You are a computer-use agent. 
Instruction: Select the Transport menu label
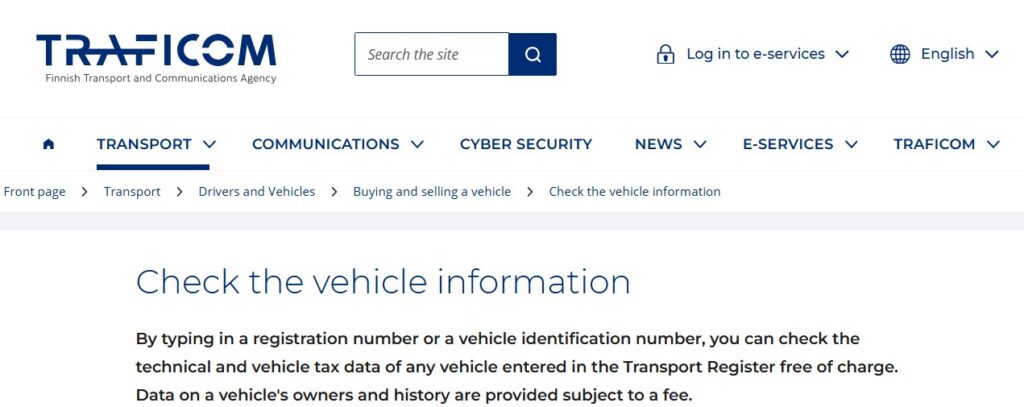[144, 144]
